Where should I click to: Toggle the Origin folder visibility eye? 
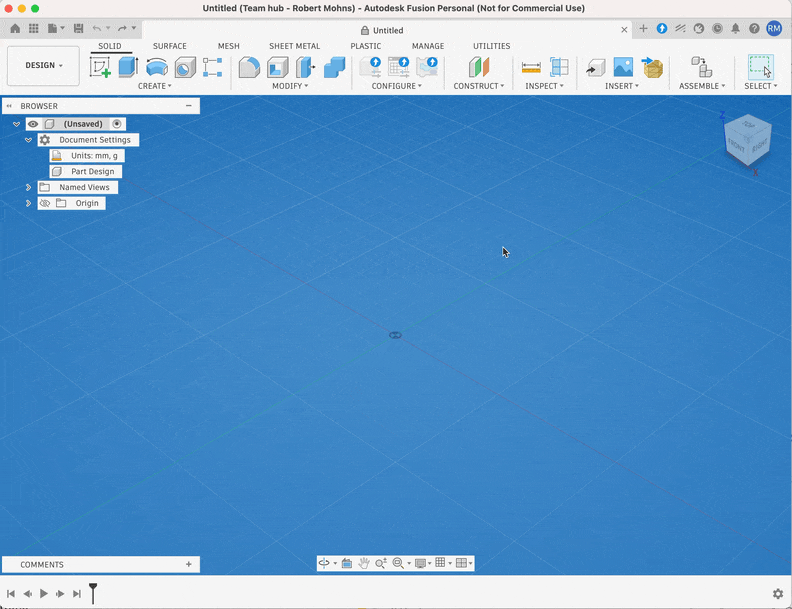coord(45,203)
